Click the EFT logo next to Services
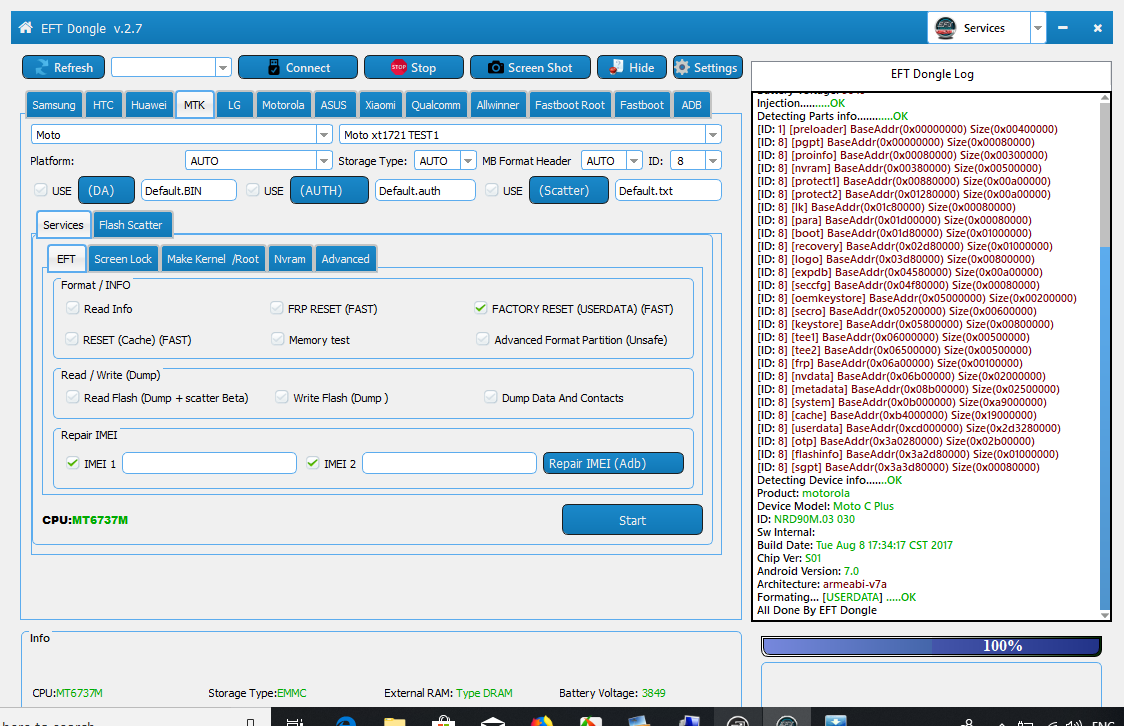The width and height of the screenshot is (1124, 726). [944, 28]
